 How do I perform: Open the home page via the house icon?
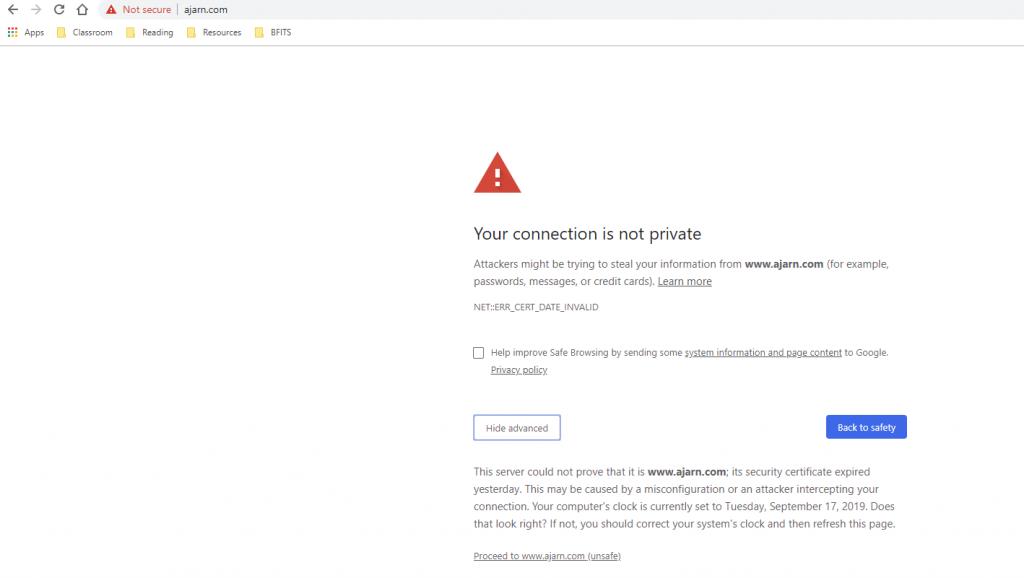[82, 10]
